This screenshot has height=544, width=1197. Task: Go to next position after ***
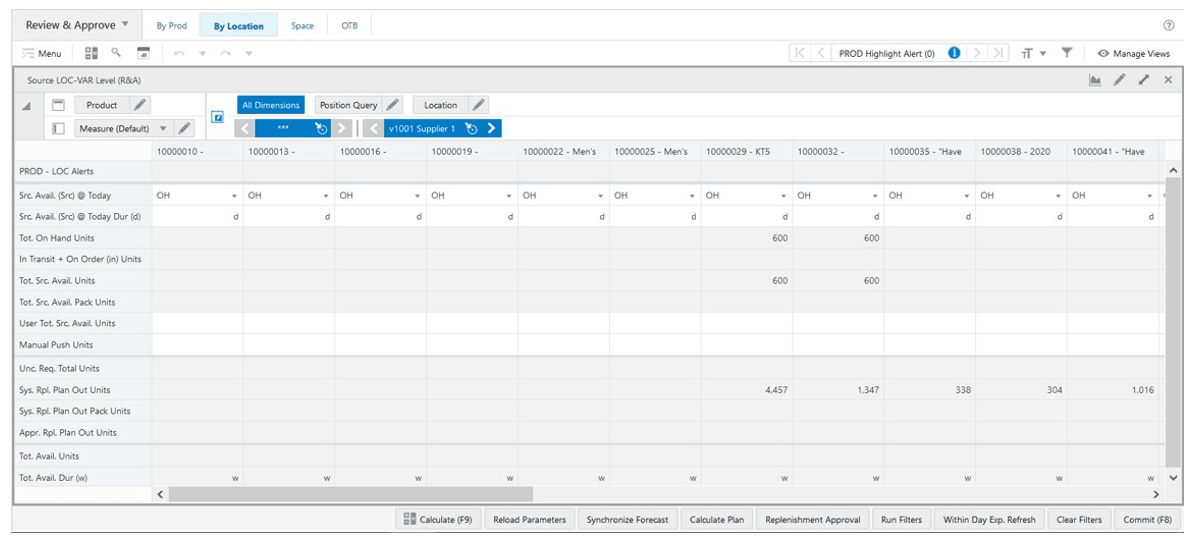[x=341, y=128]
